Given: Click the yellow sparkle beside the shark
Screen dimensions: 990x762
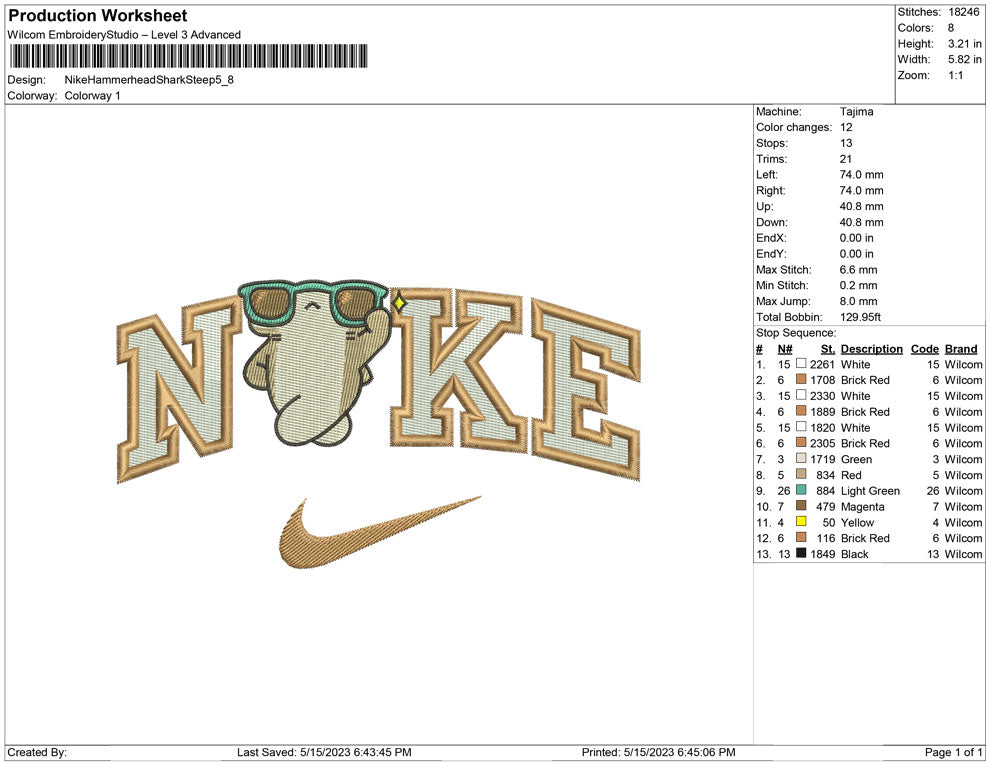Looking at the screenshot, I should (x=399, y=303).
